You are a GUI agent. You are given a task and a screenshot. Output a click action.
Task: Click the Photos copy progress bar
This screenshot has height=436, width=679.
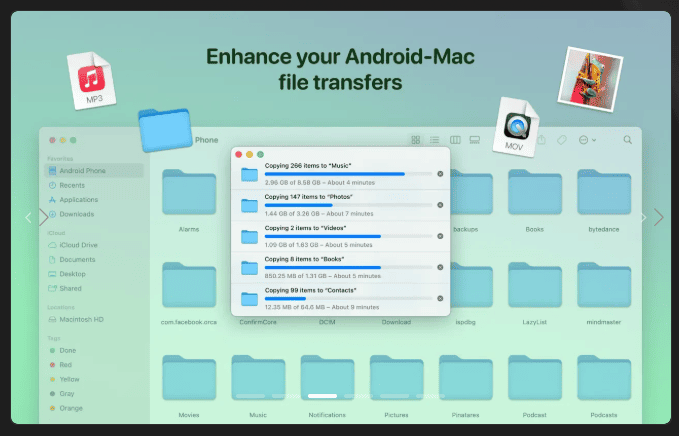click(348, 205)
